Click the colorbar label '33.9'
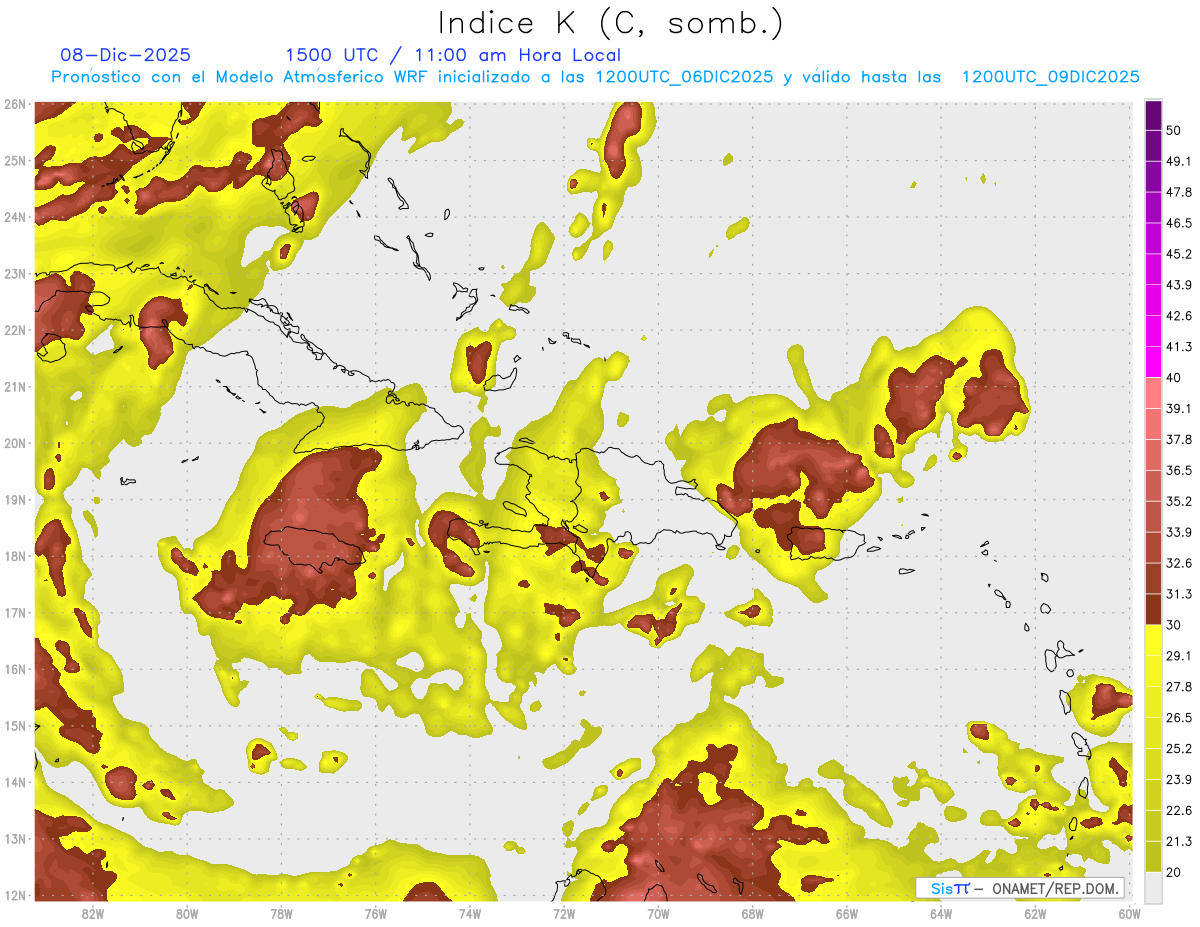Image resolution: width=1200 pixels, height=927 pixels. (x=1178, y=532)
